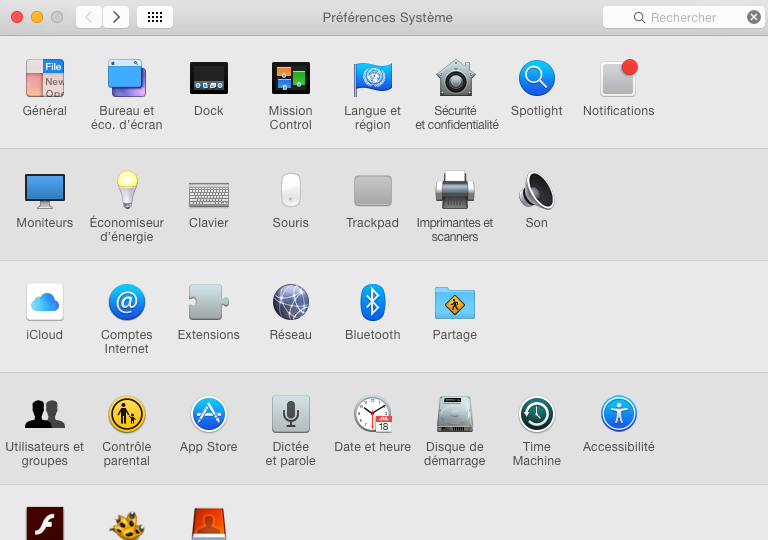Click the back navigation arrow
The width and height of the screenshot is (768, 540).
tap(89, 17)
